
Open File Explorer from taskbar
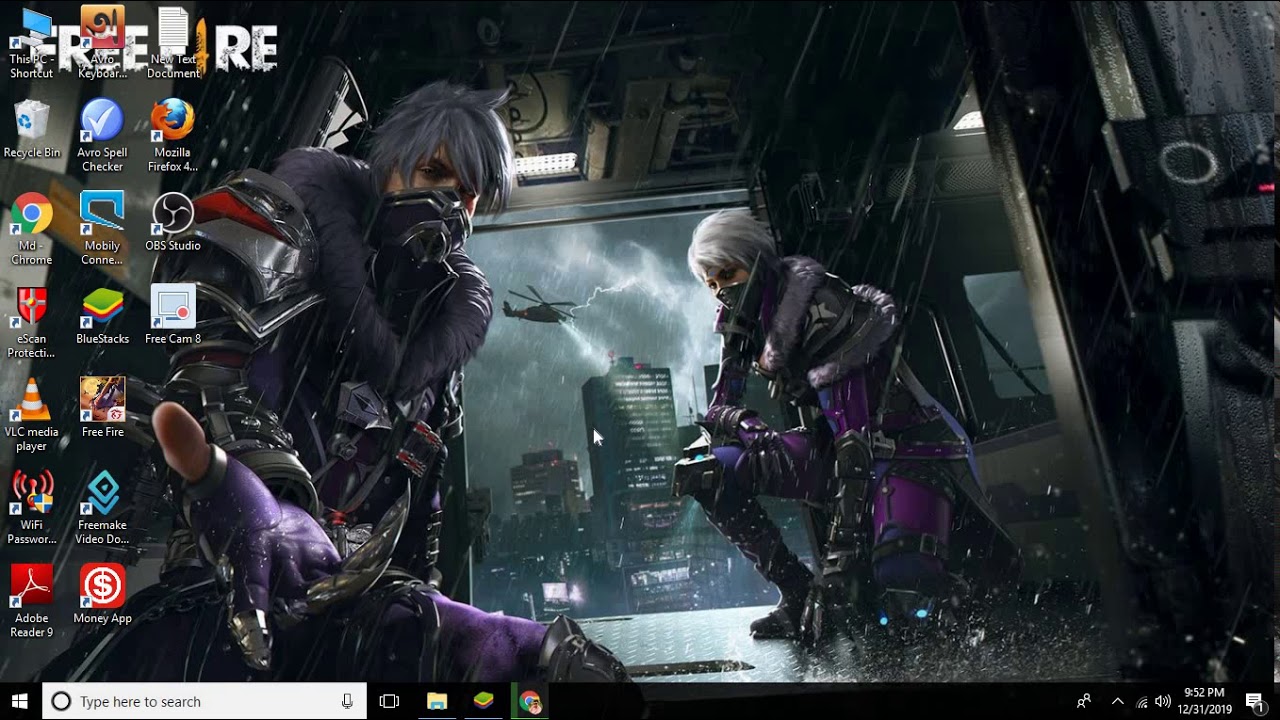click(x=437, y=701)
